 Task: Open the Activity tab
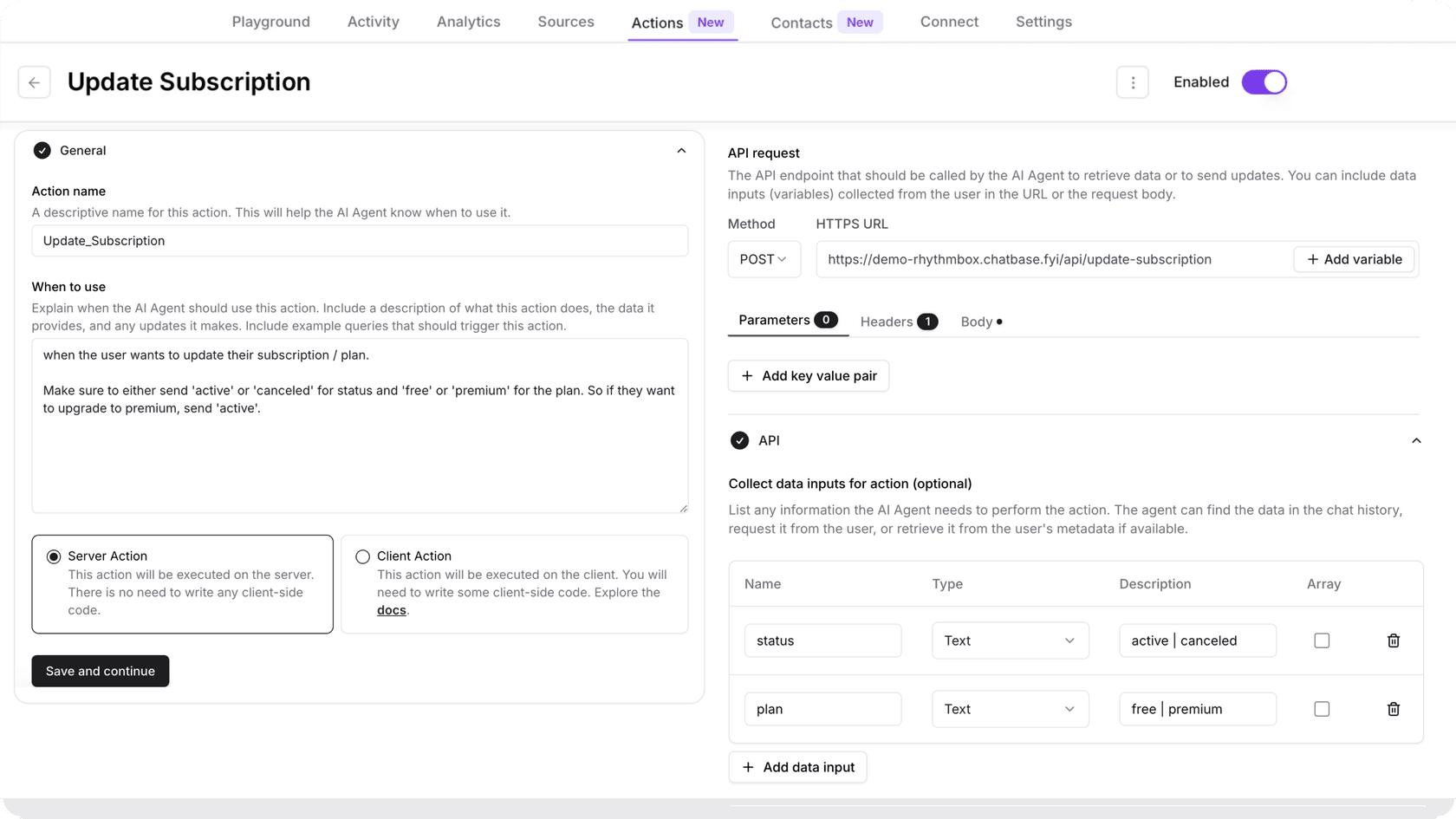374,22
